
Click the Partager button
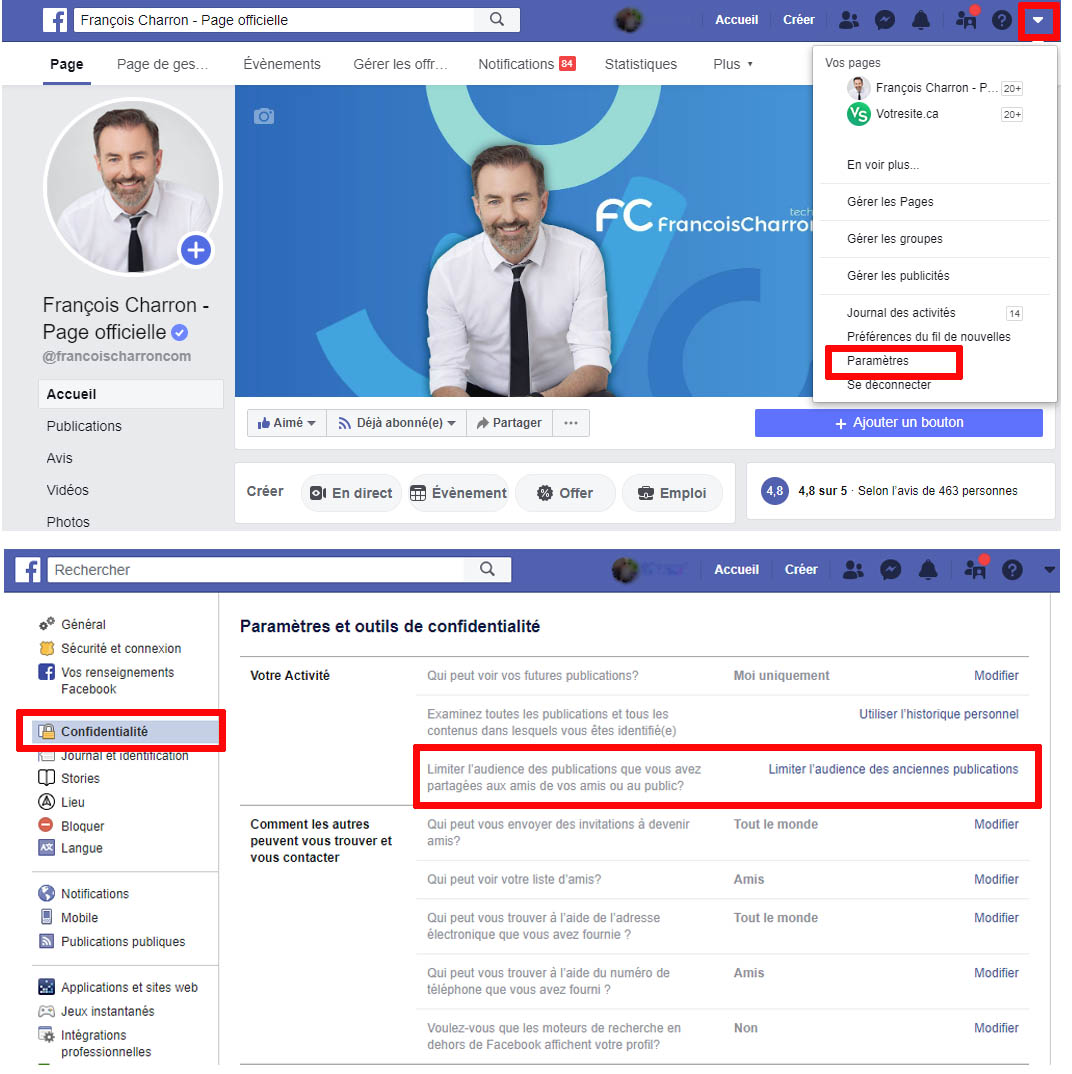[509, 423]
